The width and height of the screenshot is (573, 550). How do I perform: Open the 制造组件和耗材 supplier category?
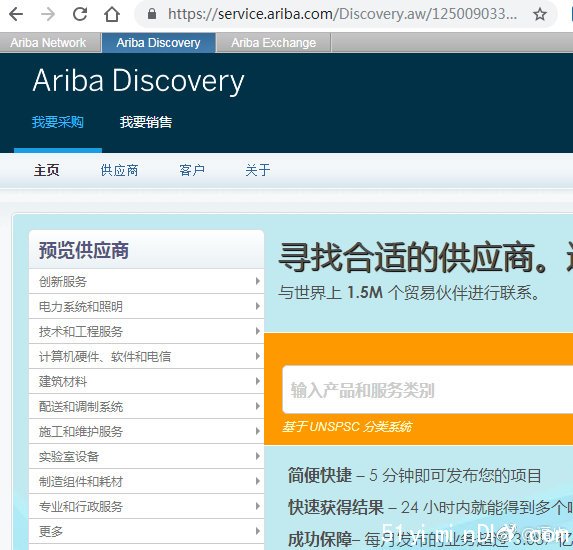(x=146, y=481)
